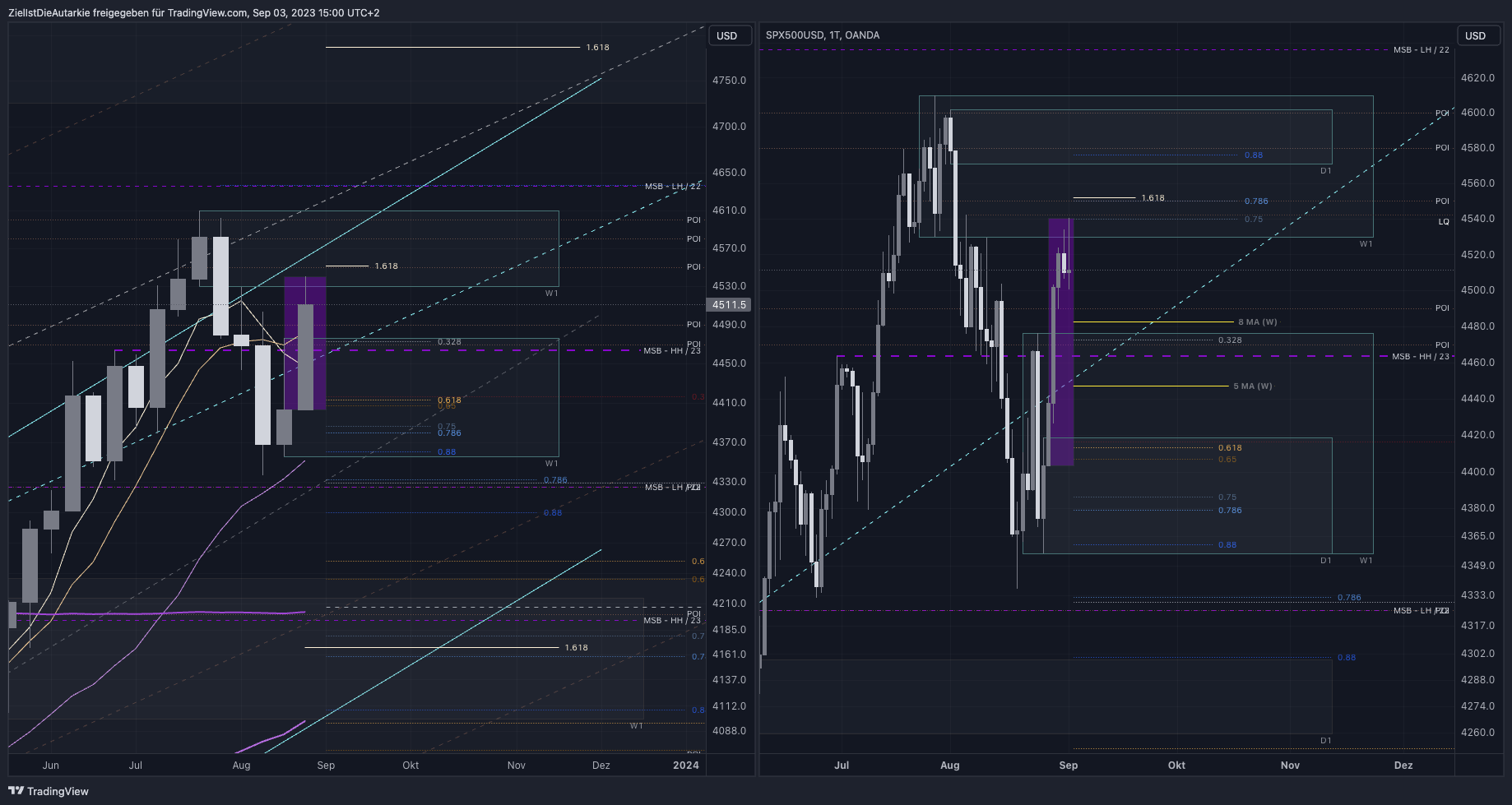
Task: Click the SPX500USD, 1T, OANDA chart title
Action: [823, 35]
